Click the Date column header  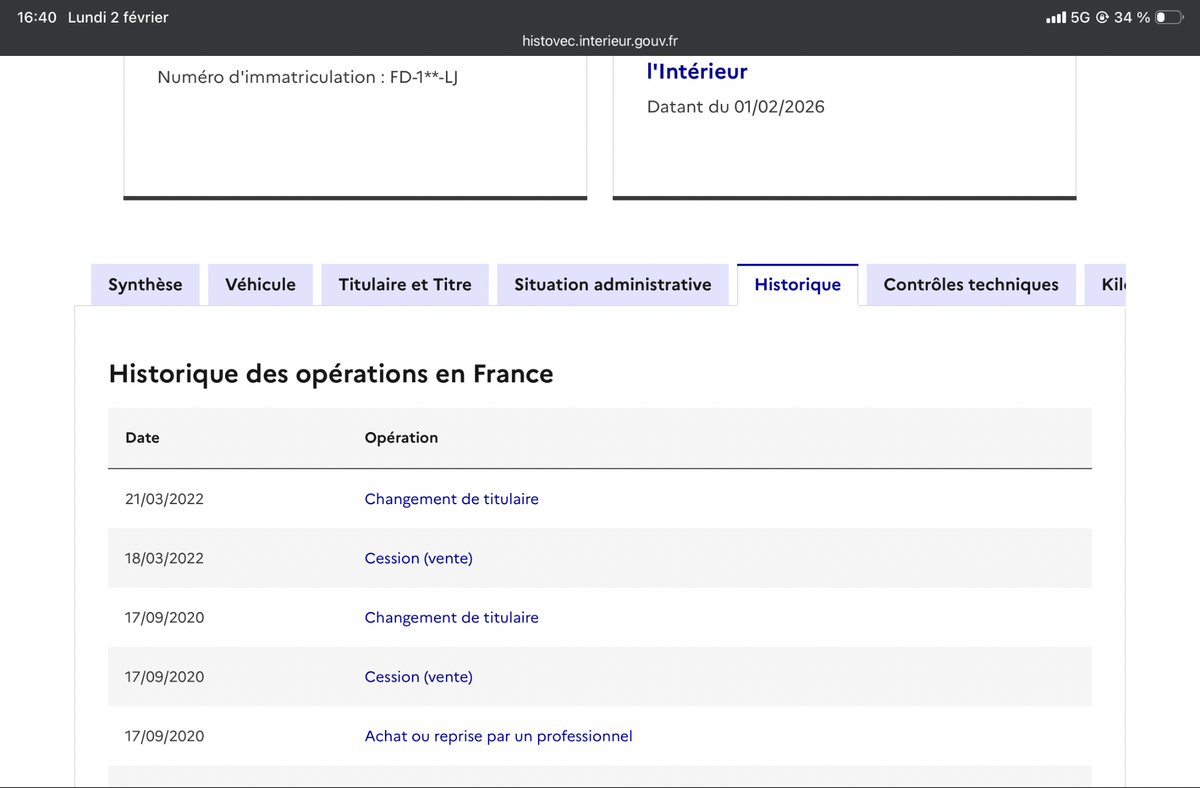[142, 438]
